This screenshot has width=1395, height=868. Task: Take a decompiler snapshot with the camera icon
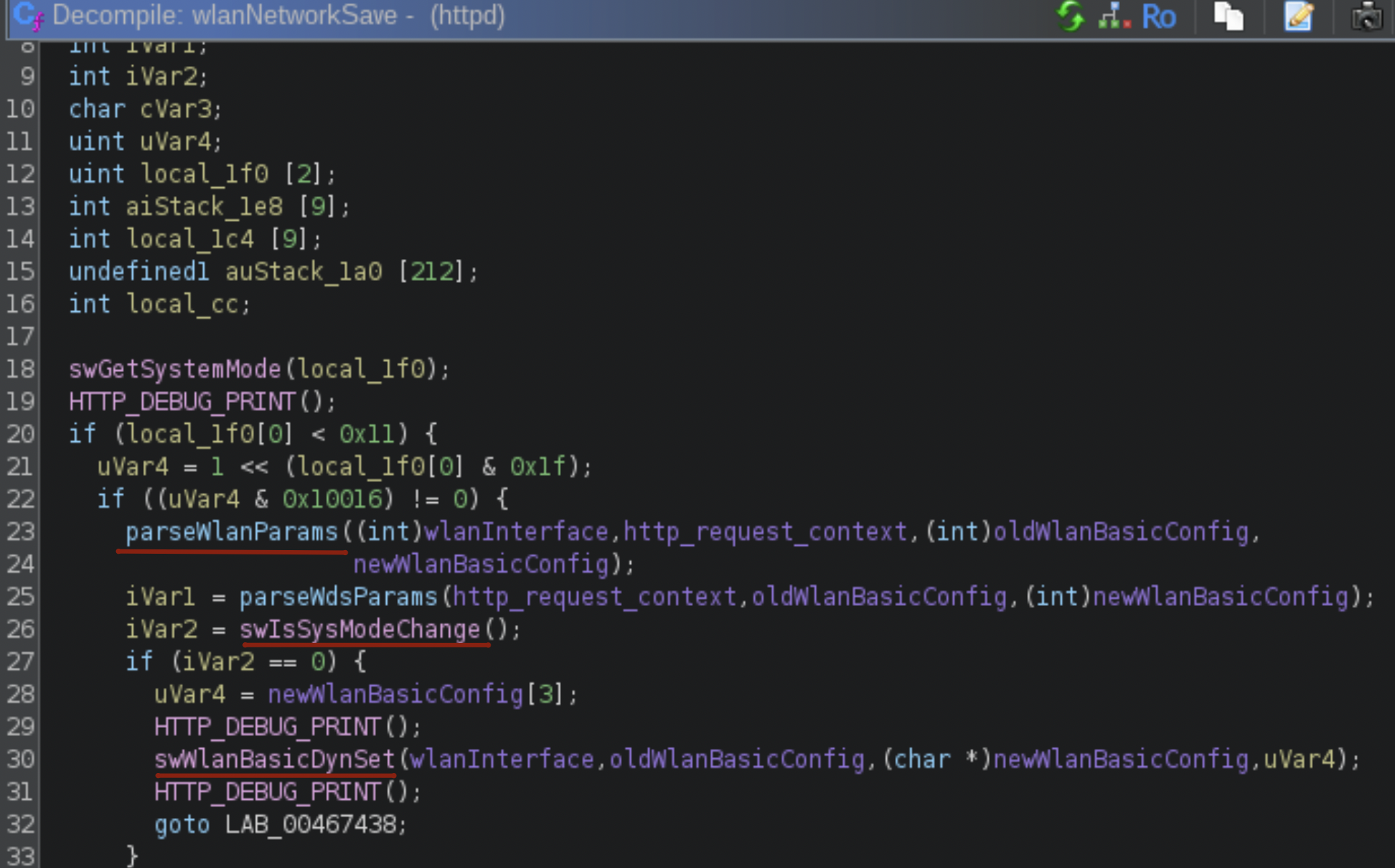click(1369, 16)
